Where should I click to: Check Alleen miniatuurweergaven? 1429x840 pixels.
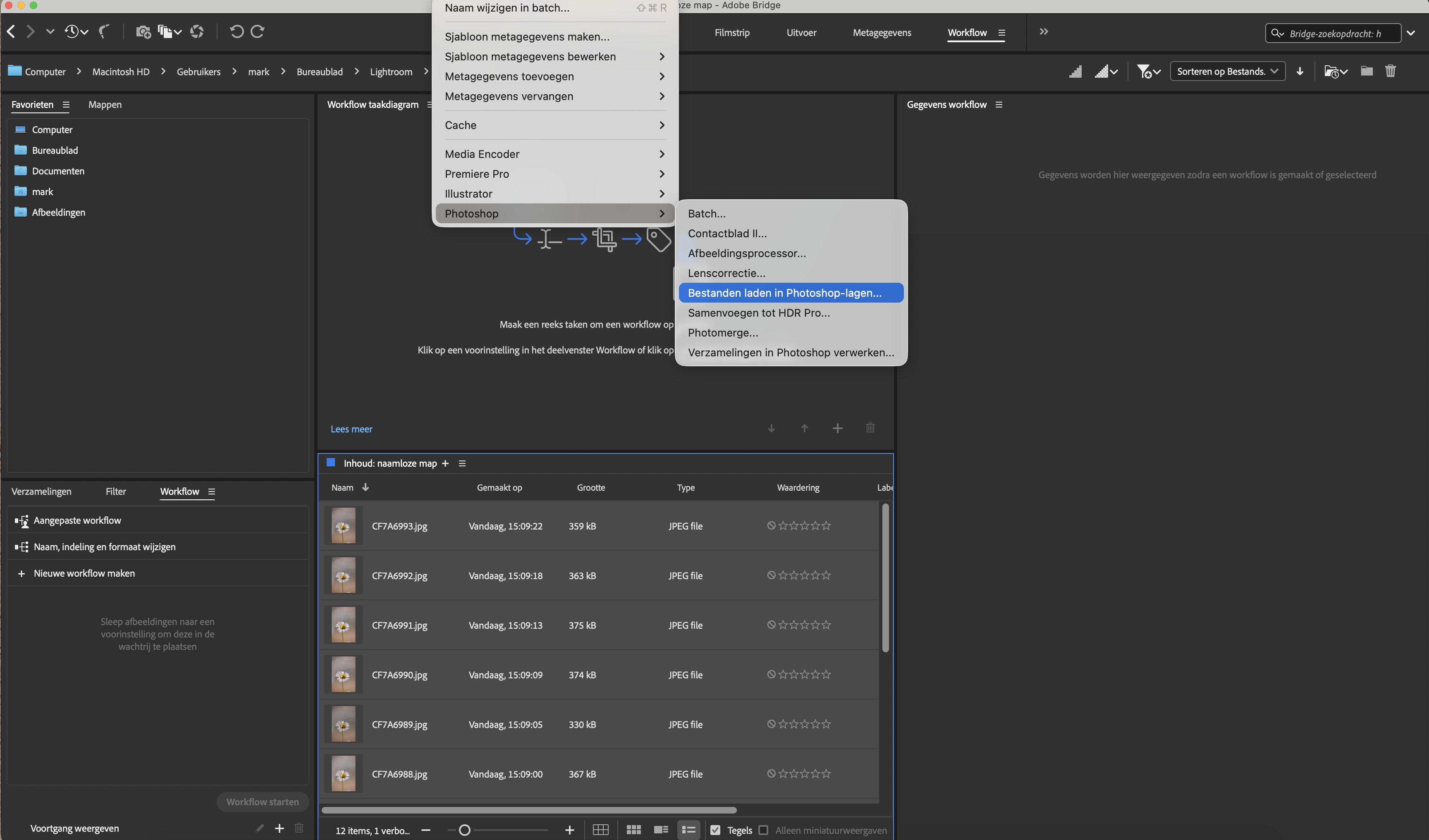pyautogui.click(x=763, y=830)
